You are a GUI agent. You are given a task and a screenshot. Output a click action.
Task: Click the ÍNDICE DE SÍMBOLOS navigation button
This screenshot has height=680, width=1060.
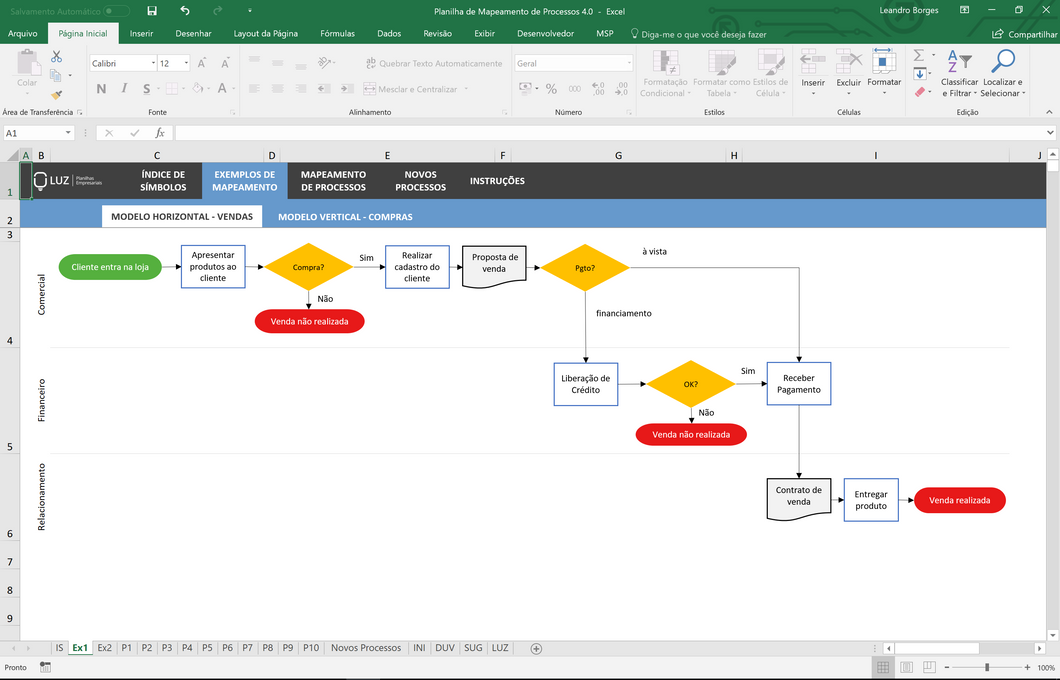[163, 181]
